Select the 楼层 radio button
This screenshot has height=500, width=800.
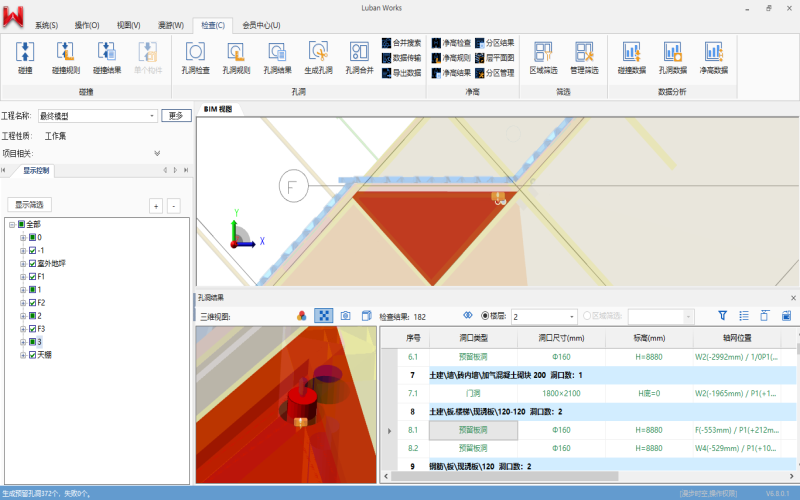point(485,316)
